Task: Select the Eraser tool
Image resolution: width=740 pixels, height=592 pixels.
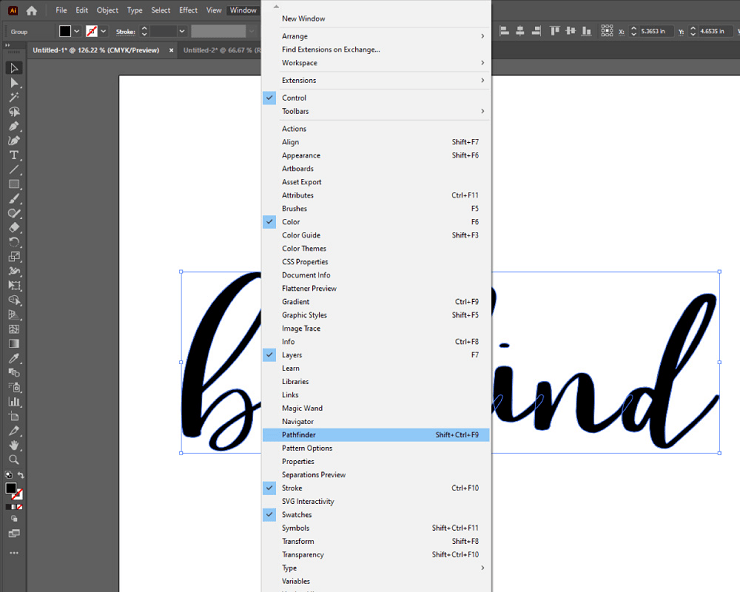Action: pyautogui.click(x=14, y=228)
